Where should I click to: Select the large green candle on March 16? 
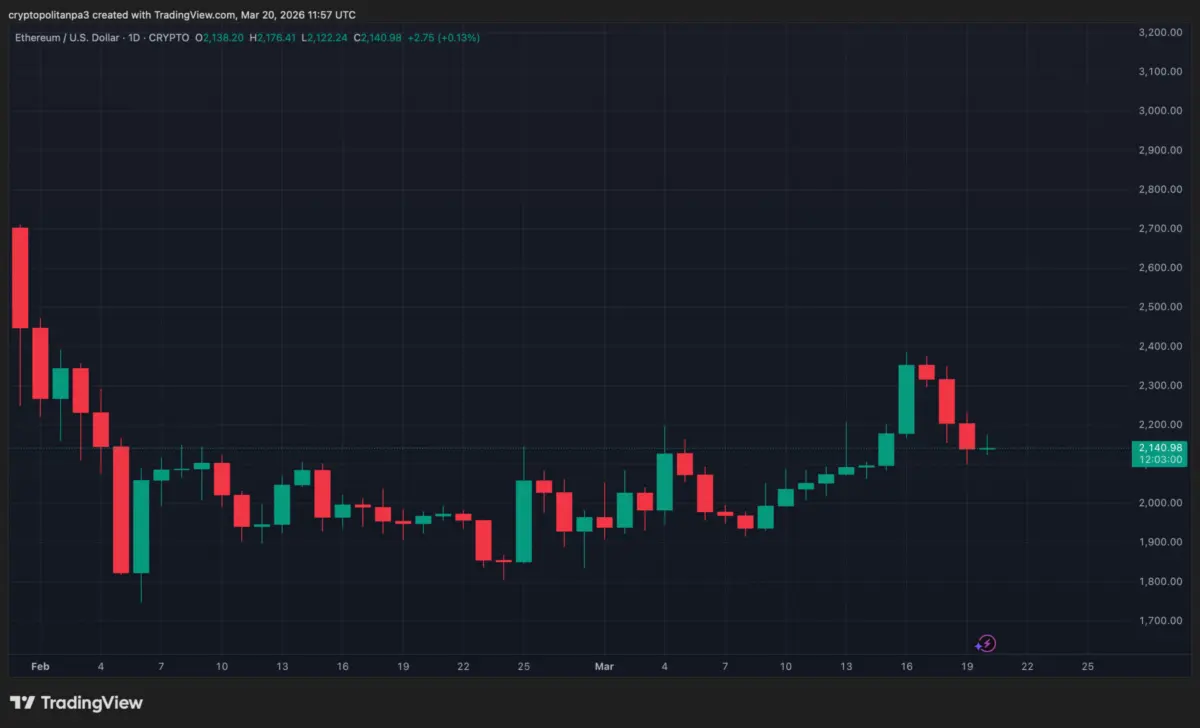click(x=906, y=399)
